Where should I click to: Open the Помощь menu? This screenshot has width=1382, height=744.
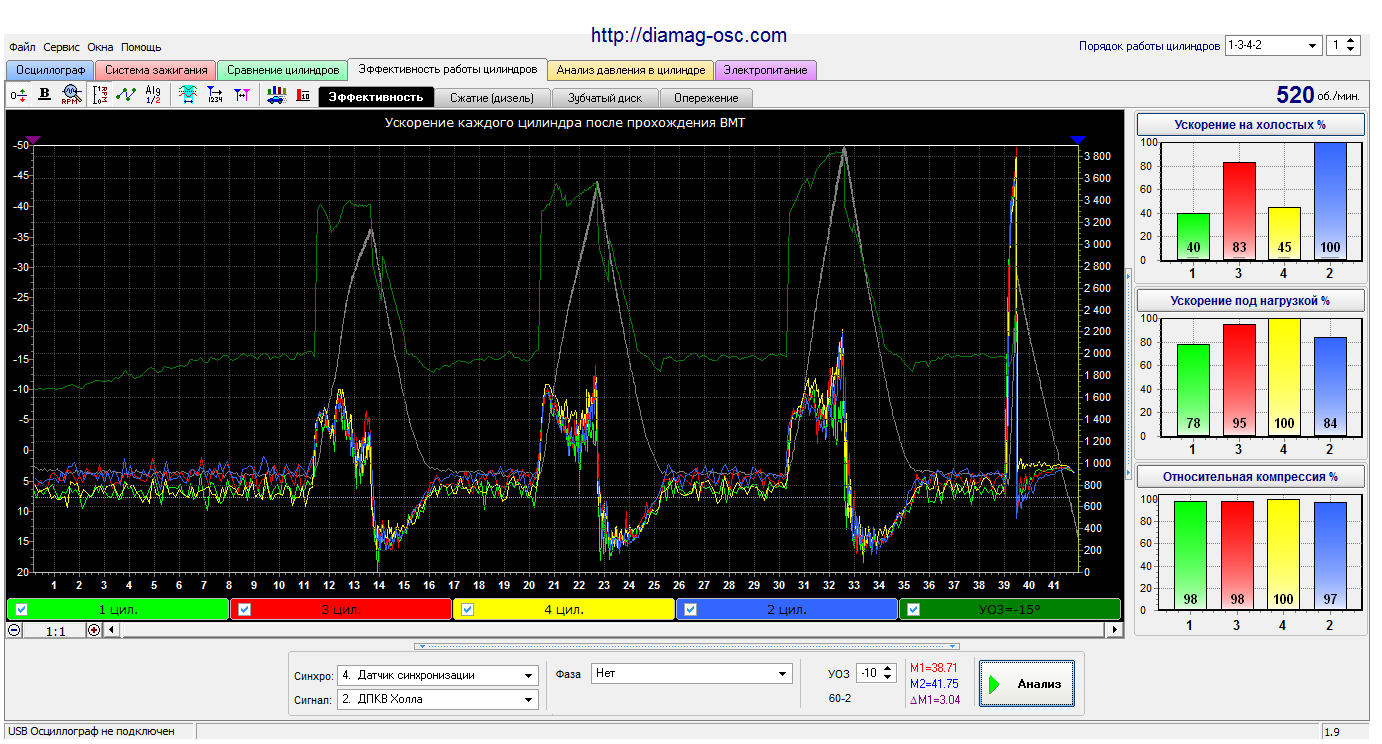click(x=141, y=47)
